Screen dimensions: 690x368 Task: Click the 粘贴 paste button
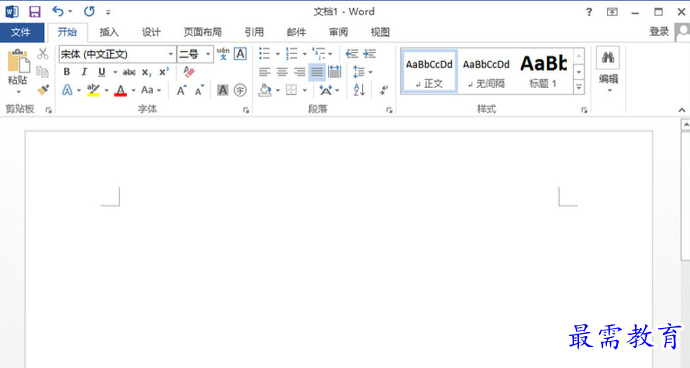tap(18, 66)
